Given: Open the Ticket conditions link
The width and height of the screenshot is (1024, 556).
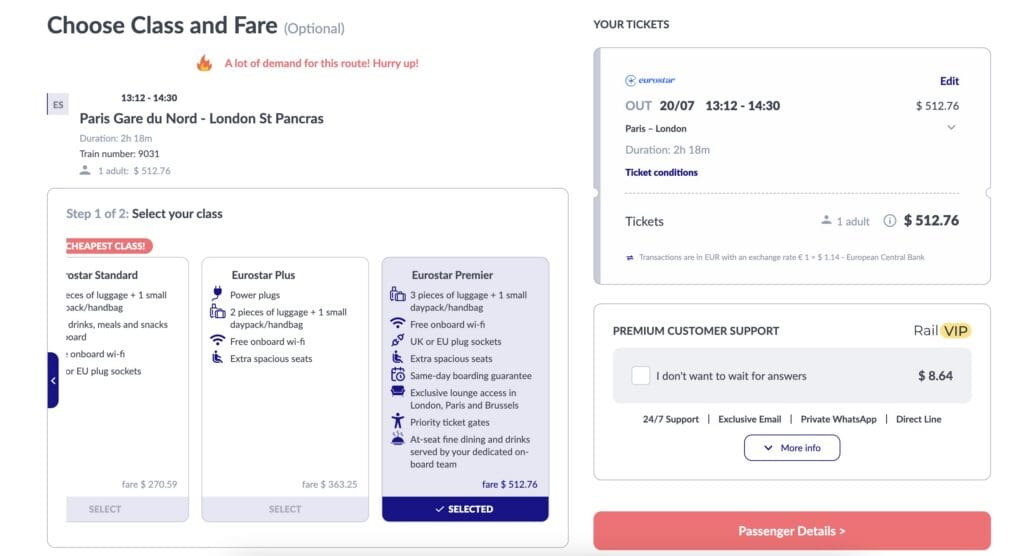Looking at the screenshot, I should (x=661, y=172).
